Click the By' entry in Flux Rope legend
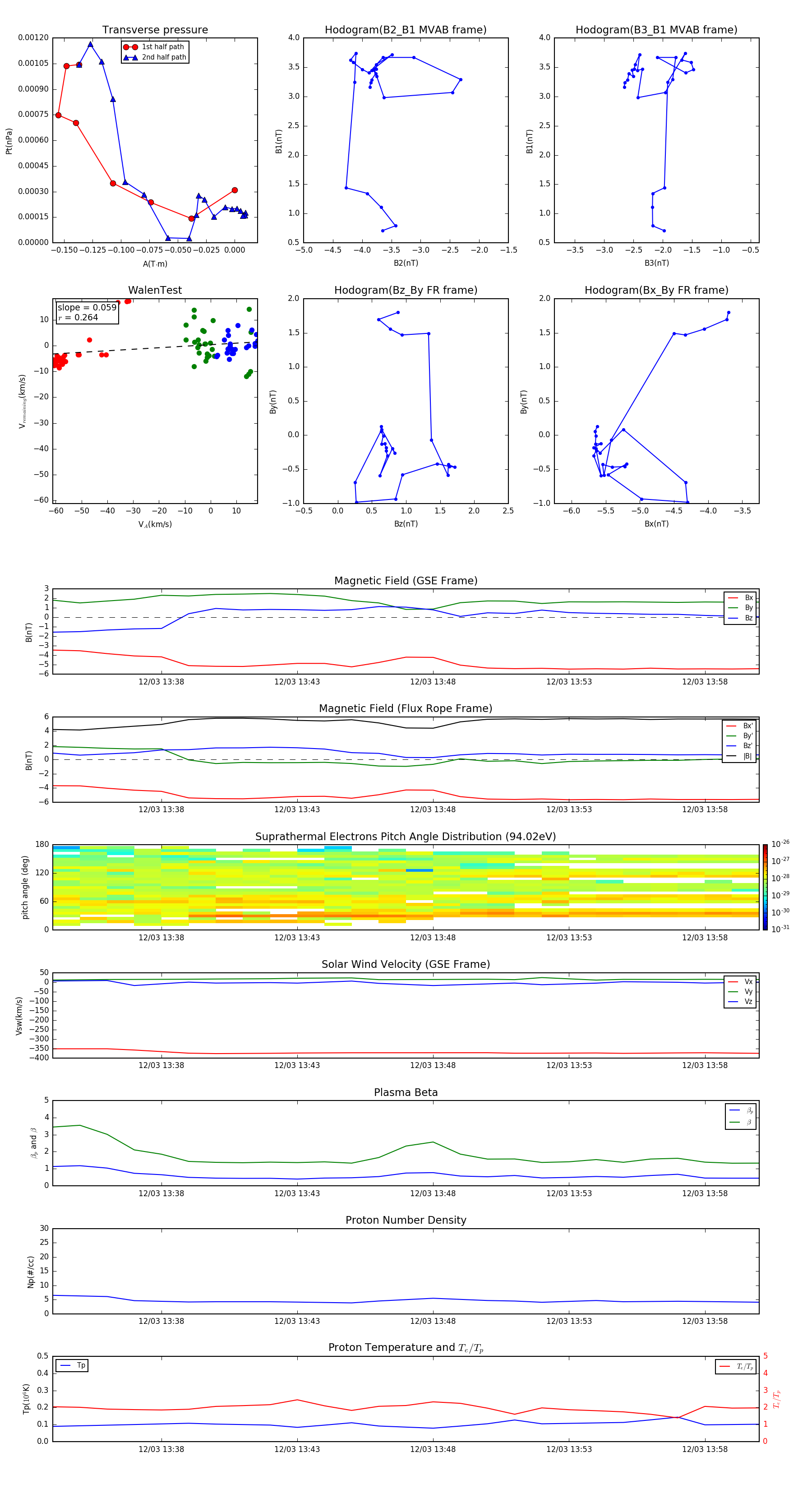812x1489 pixels. 739,736
